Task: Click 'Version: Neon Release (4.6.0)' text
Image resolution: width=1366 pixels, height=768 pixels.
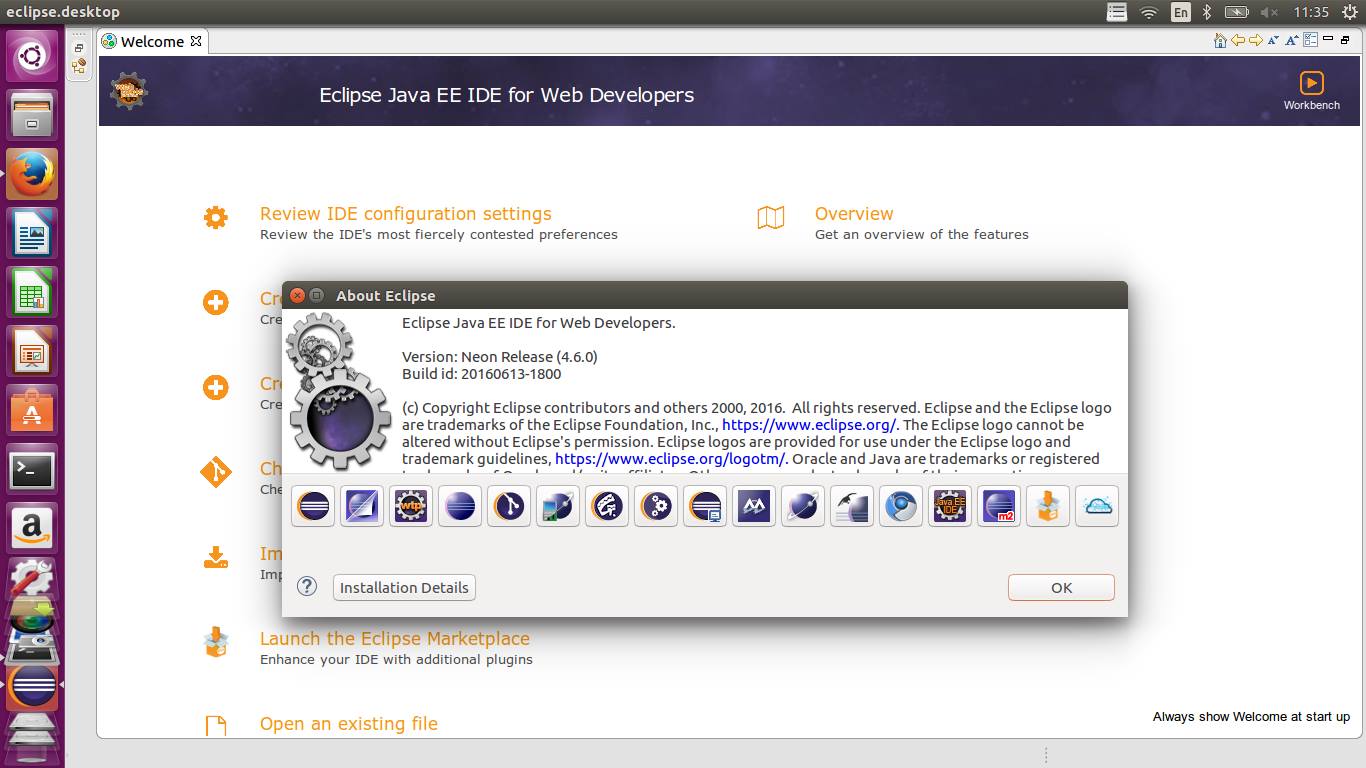Action: click(x=500, y=357)
